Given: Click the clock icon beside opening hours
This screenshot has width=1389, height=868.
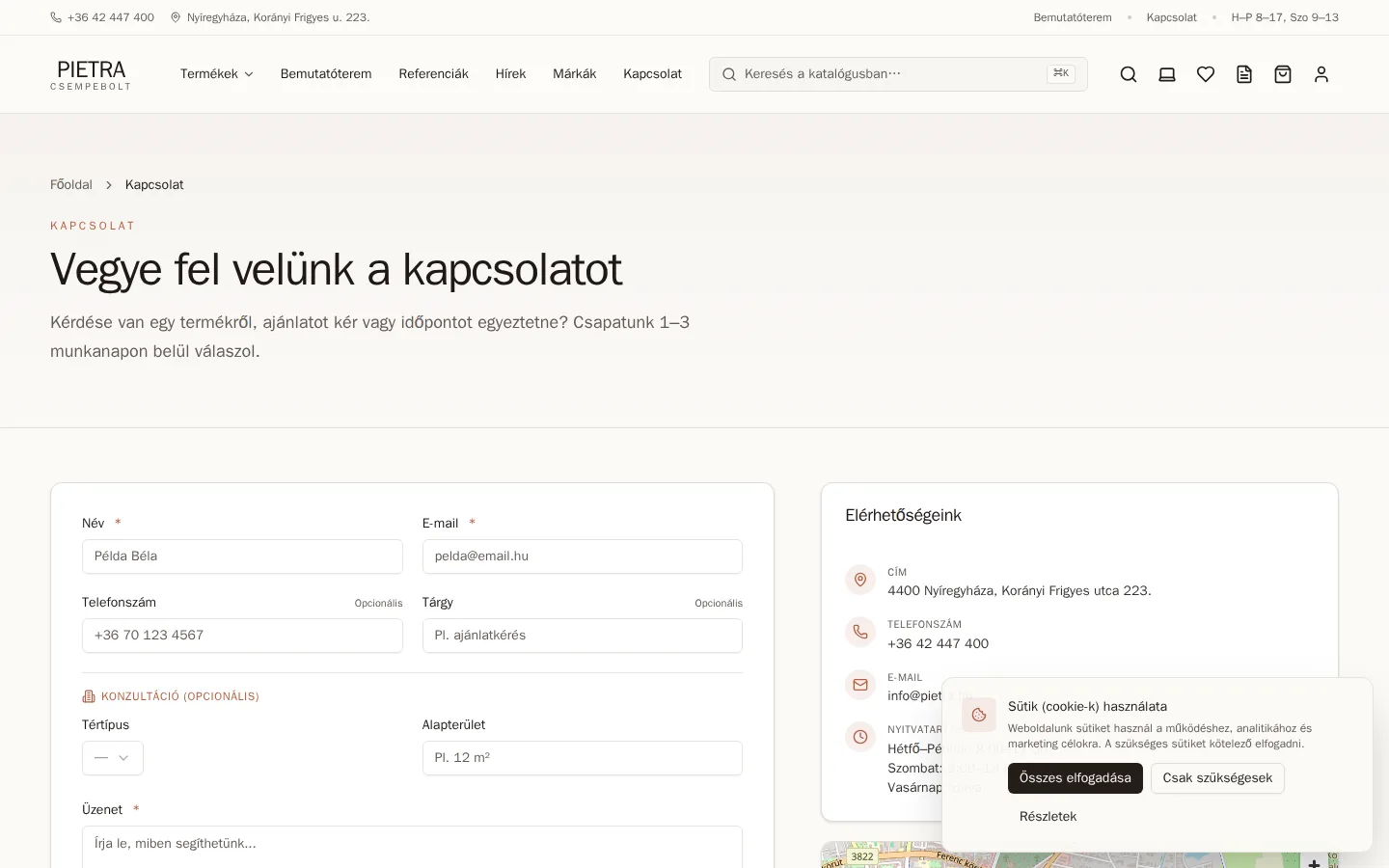Looking at the screenshot, I should pyautogui.click(x=860, y=737).
